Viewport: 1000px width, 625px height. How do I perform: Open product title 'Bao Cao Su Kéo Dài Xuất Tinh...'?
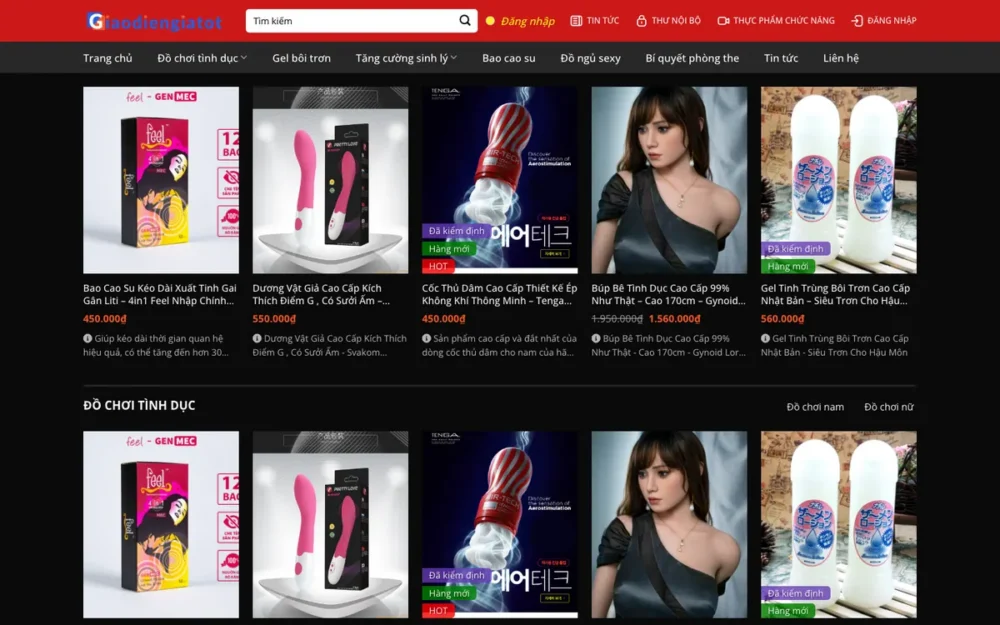click(x=159, y=295)
